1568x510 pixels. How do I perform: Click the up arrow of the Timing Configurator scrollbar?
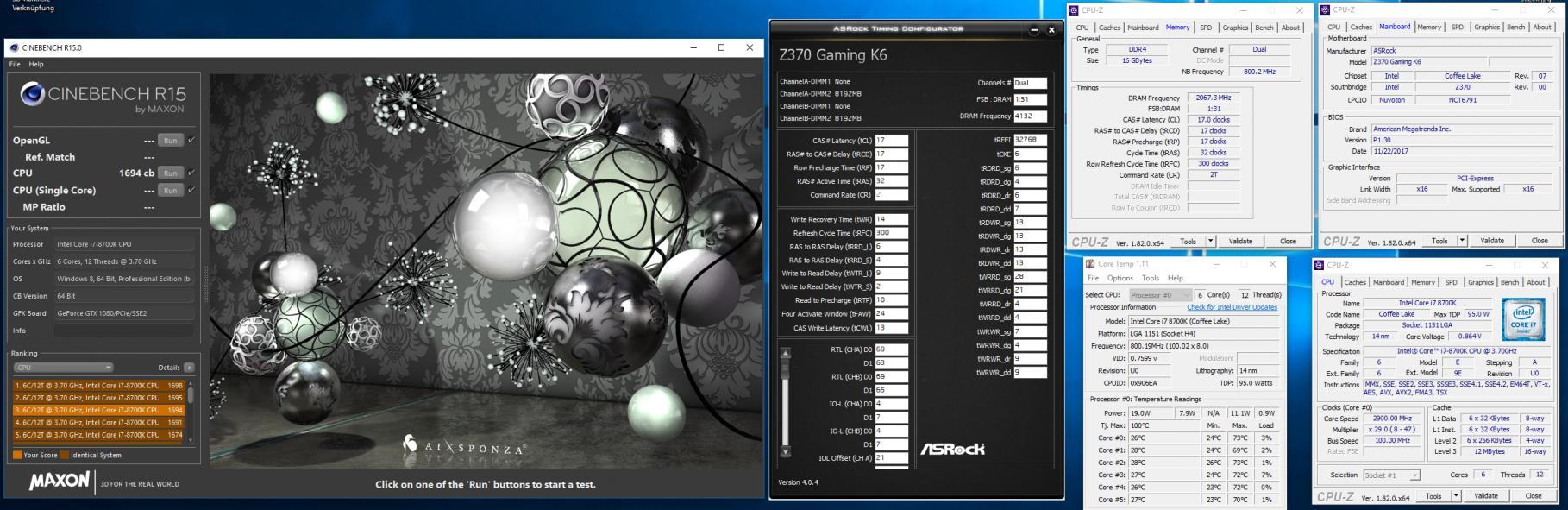(785, 353)
